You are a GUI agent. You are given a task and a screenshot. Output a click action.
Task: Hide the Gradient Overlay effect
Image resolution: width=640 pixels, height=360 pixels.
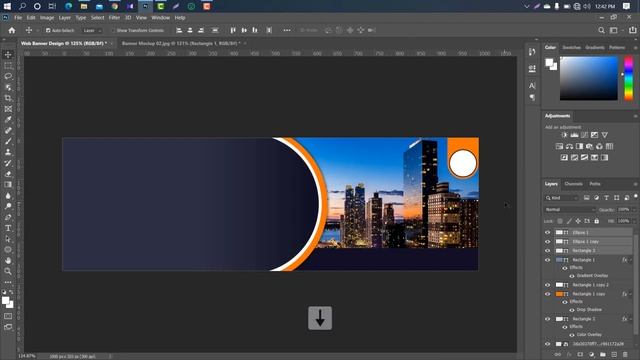coord(571,276)
